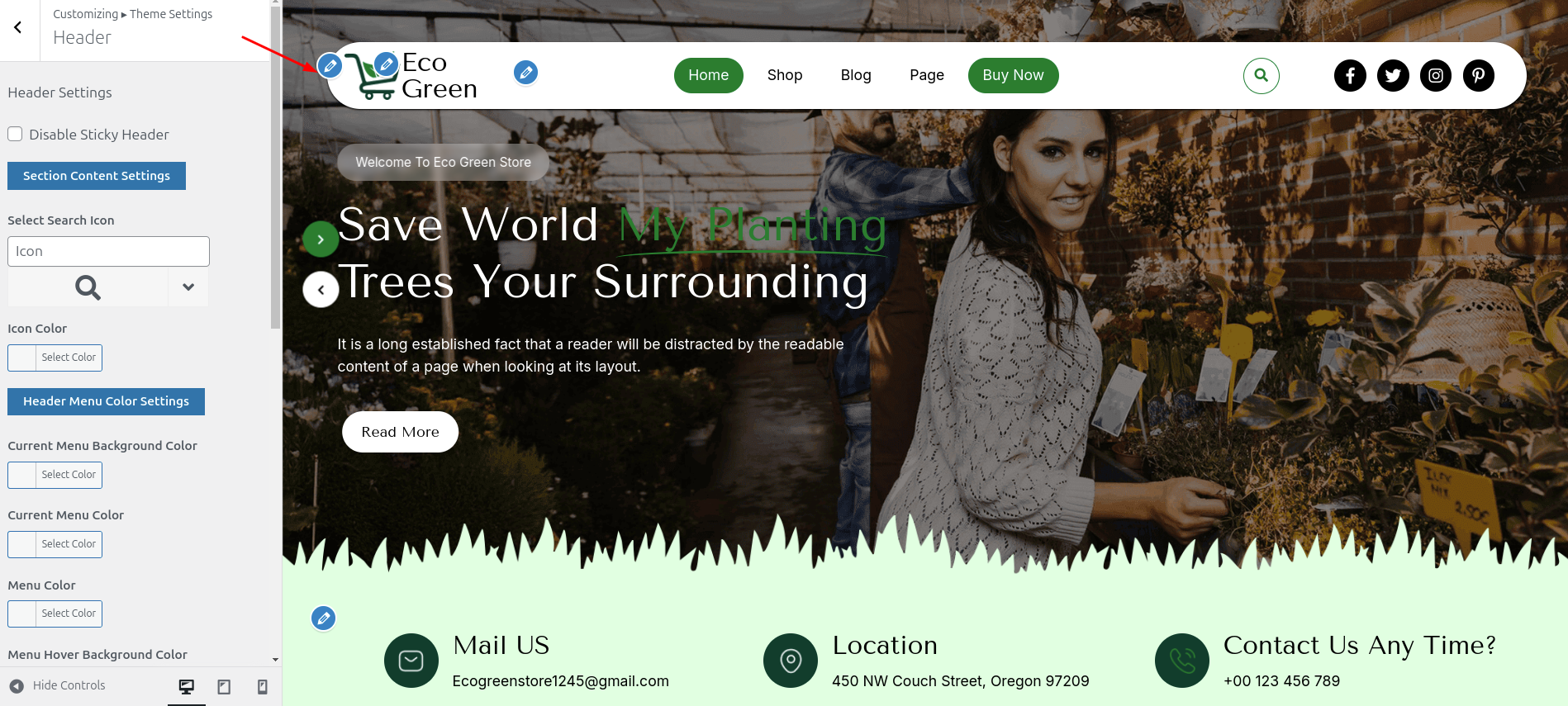The width and height of the screenshot is (1568, 706).
Task: Open the Pinterest social icon
Action: point(1479,75)
